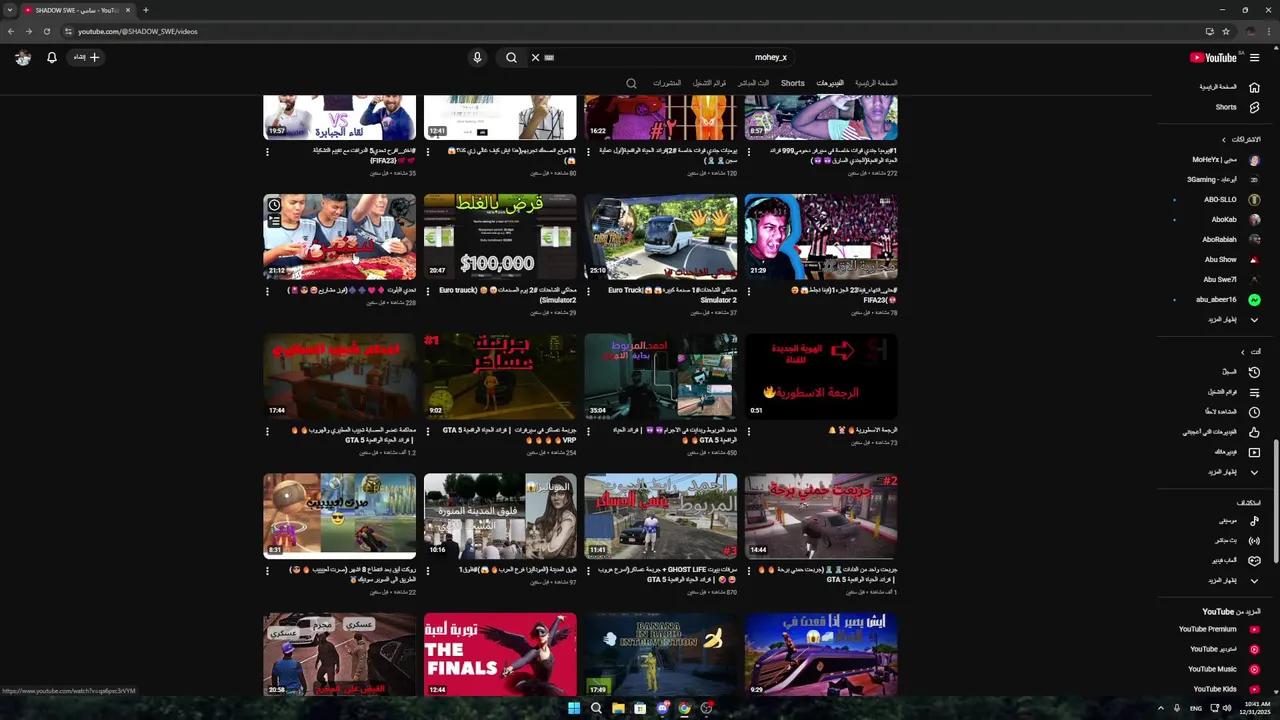Open Live broadcast icon under Explore

coord(1254,540)
